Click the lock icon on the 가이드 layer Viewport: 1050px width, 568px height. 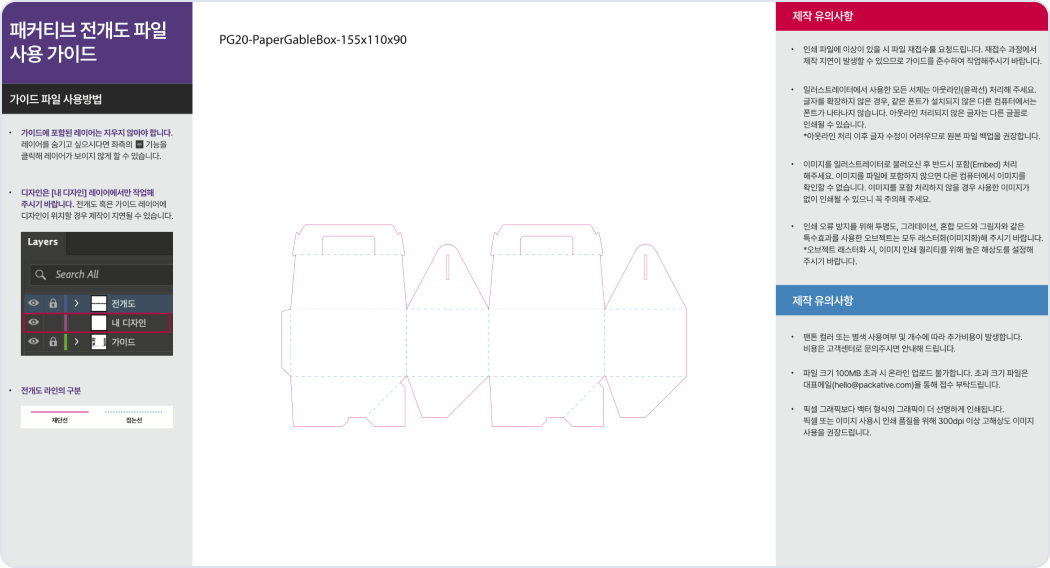pos(53,342)
